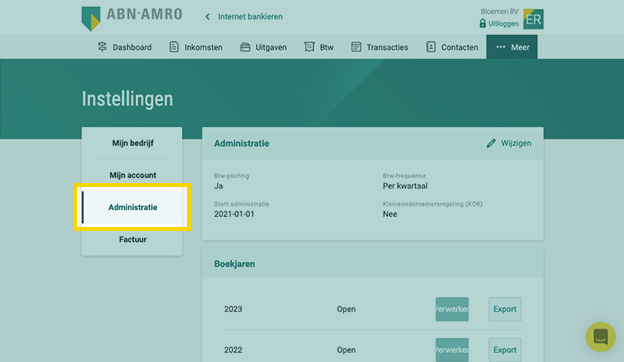
Task: Click the Uitgaven wallet icon
Action: (245, 47)
